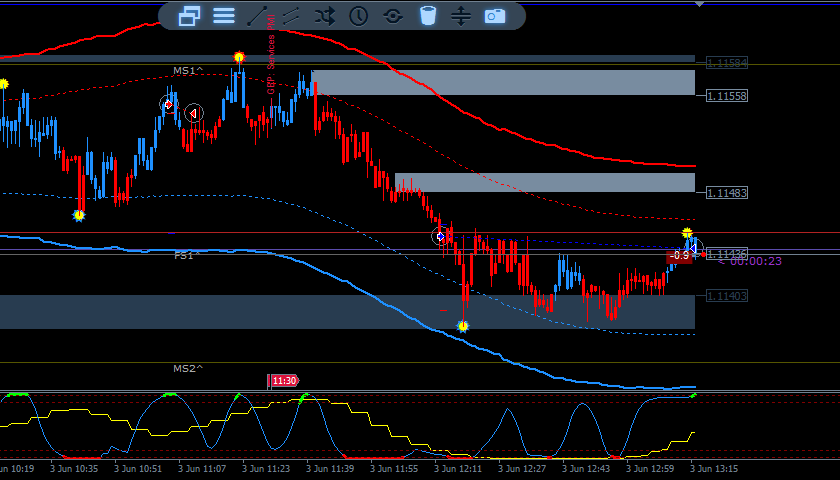This screenshot has width=840, height=480.
Task: Click the red 11:30 event flag
Action: coord(283,381)
